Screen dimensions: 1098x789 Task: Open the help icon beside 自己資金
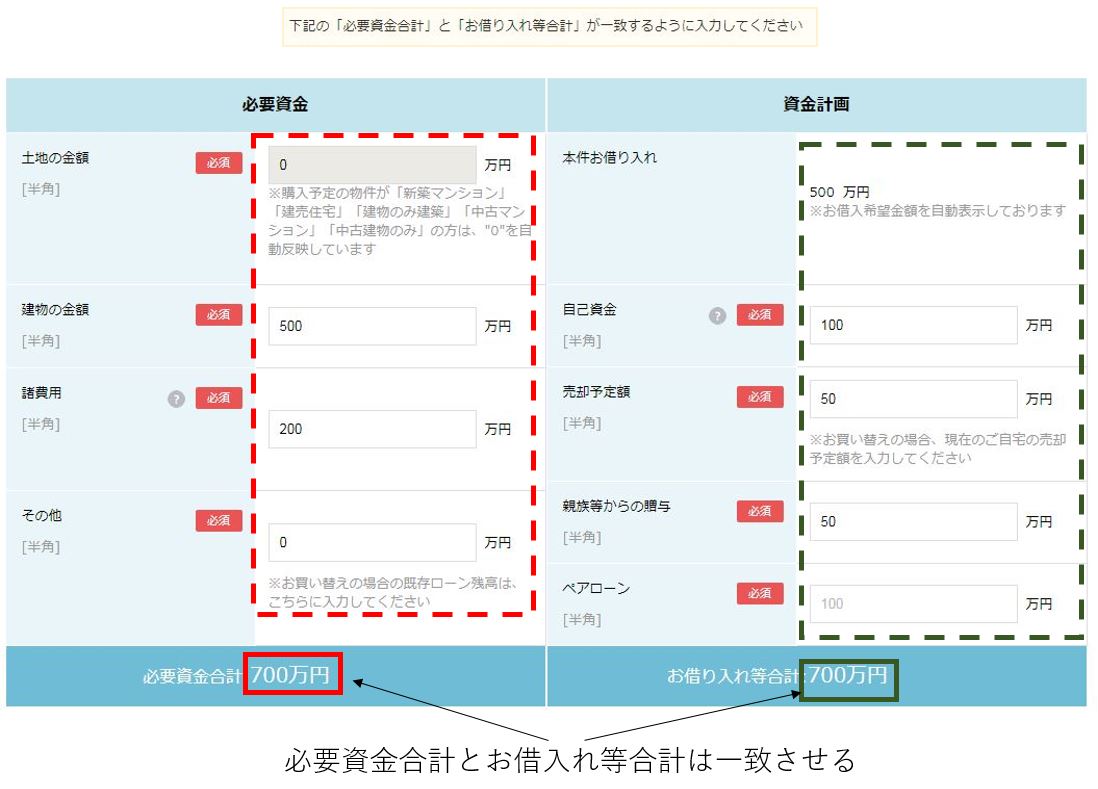[717, 316]
